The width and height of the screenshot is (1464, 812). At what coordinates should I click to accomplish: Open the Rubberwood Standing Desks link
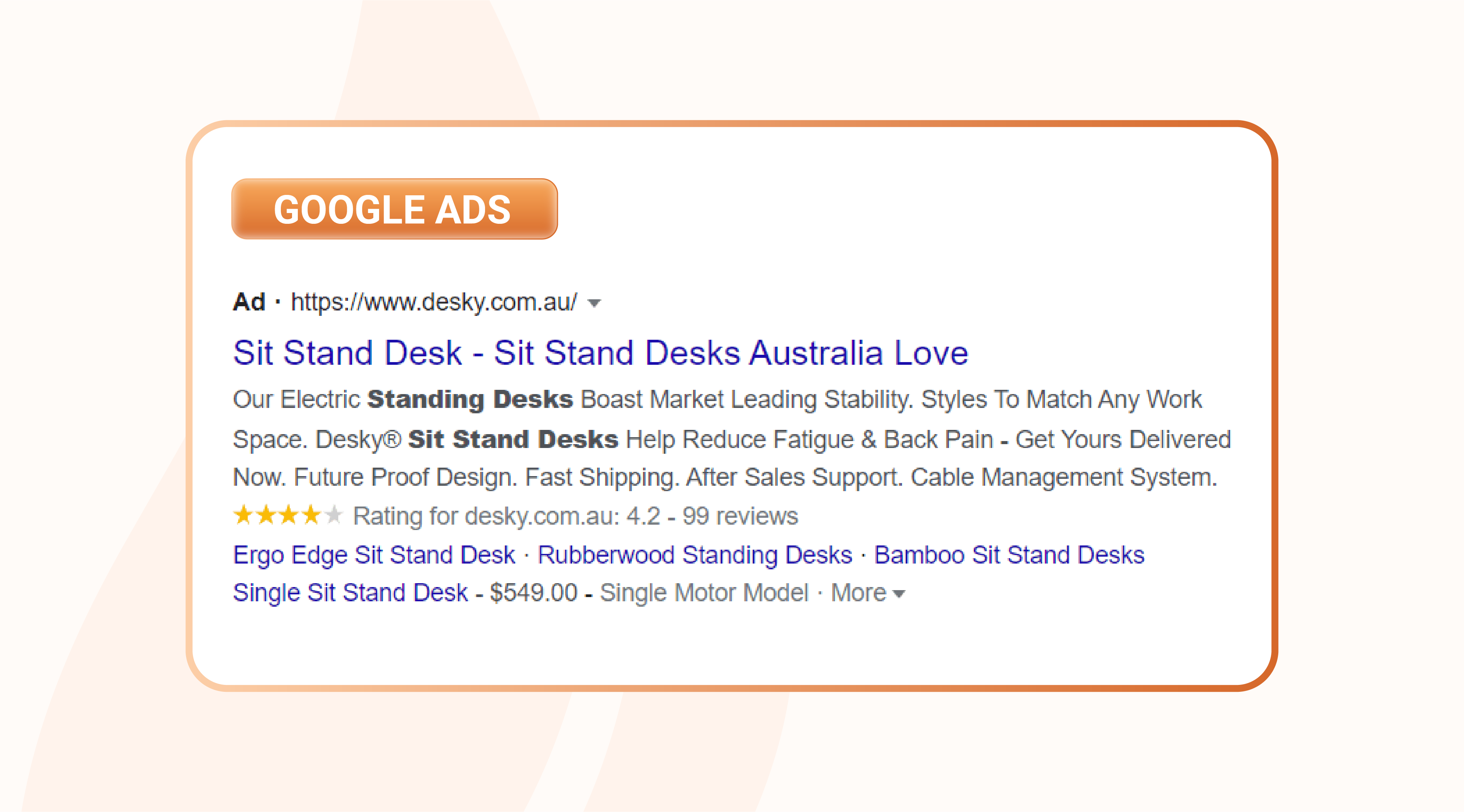coord(695,555)
